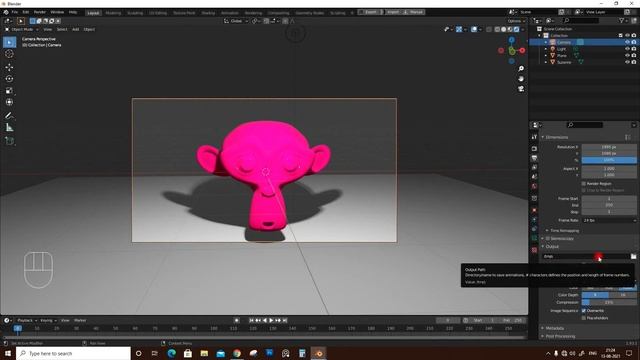Activate the 3D Cursor tool
This screenshot has width=640, height=360.
pos(9,54)
